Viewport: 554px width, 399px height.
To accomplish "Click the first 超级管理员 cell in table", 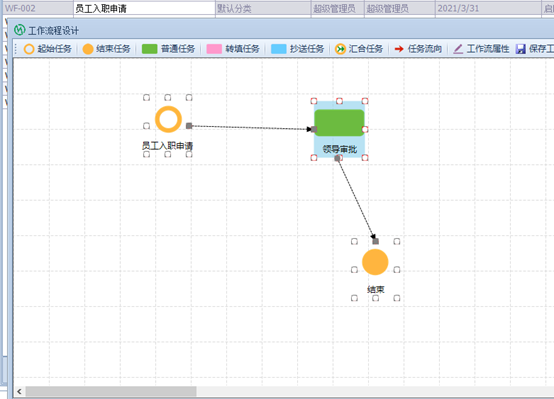I will point(337,8).
